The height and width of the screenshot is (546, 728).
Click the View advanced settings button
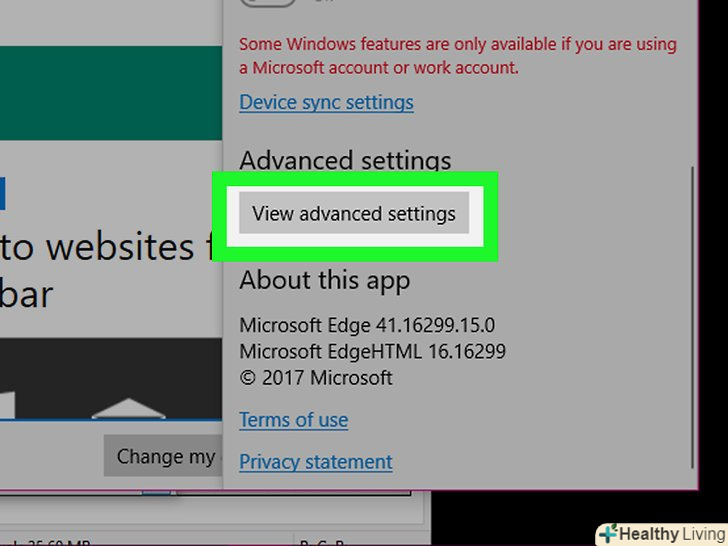(x=354, y=213)
